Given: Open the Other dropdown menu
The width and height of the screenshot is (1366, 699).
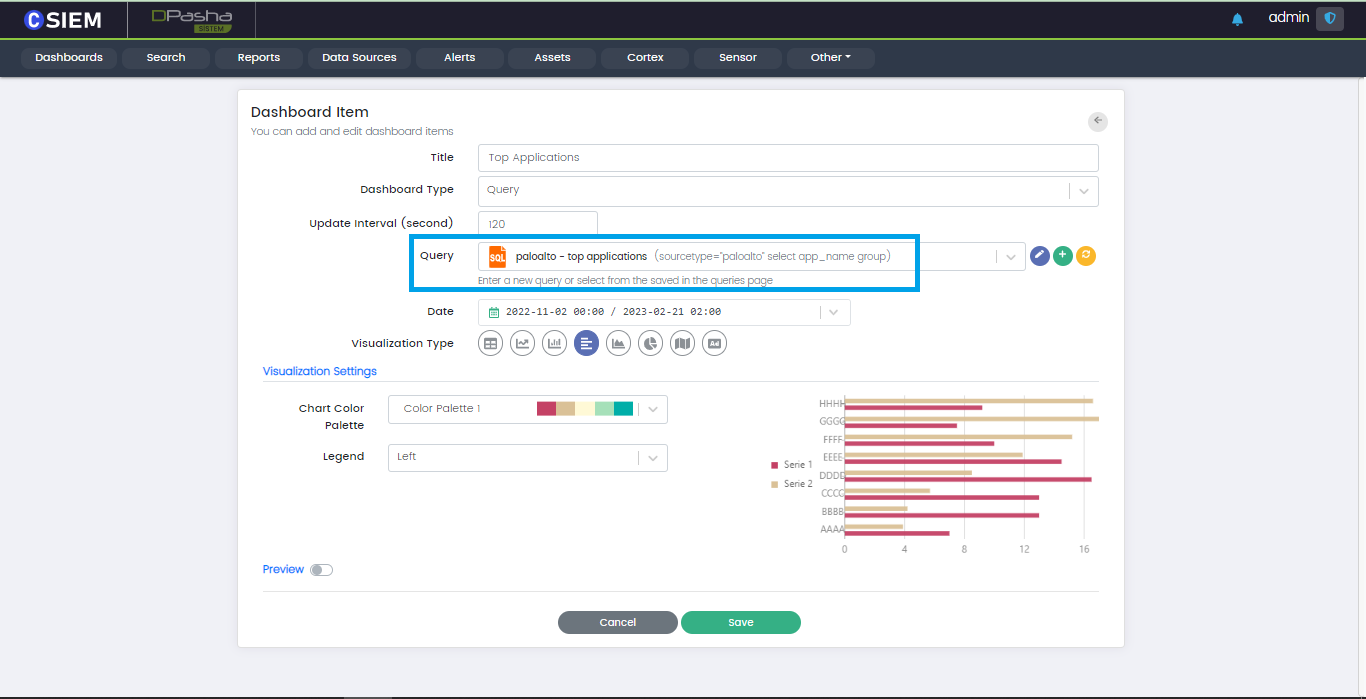Looking at the screenshot, I should pyautogui.click(x=830, y=58).
